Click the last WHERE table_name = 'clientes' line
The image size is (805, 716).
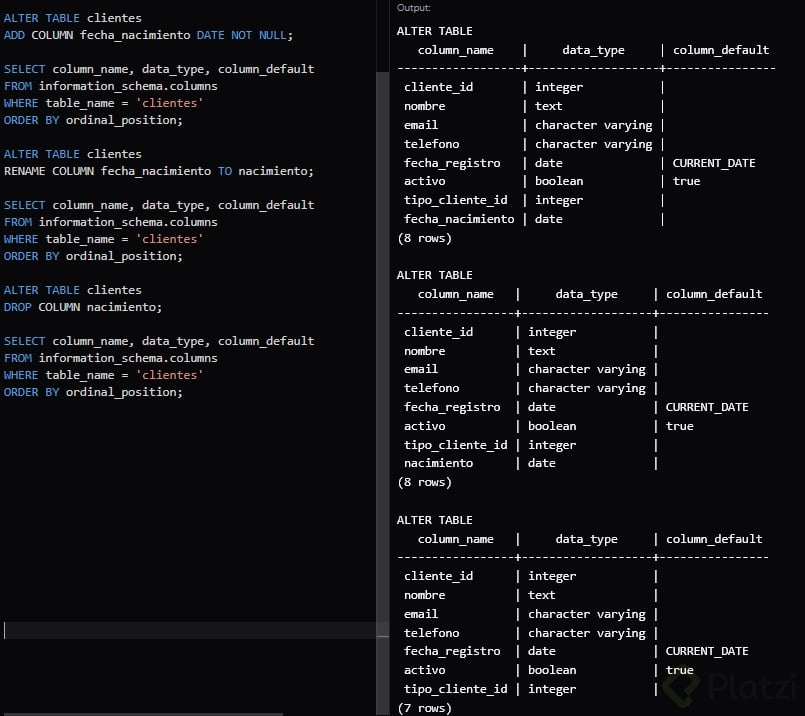(x=103, y=375)
